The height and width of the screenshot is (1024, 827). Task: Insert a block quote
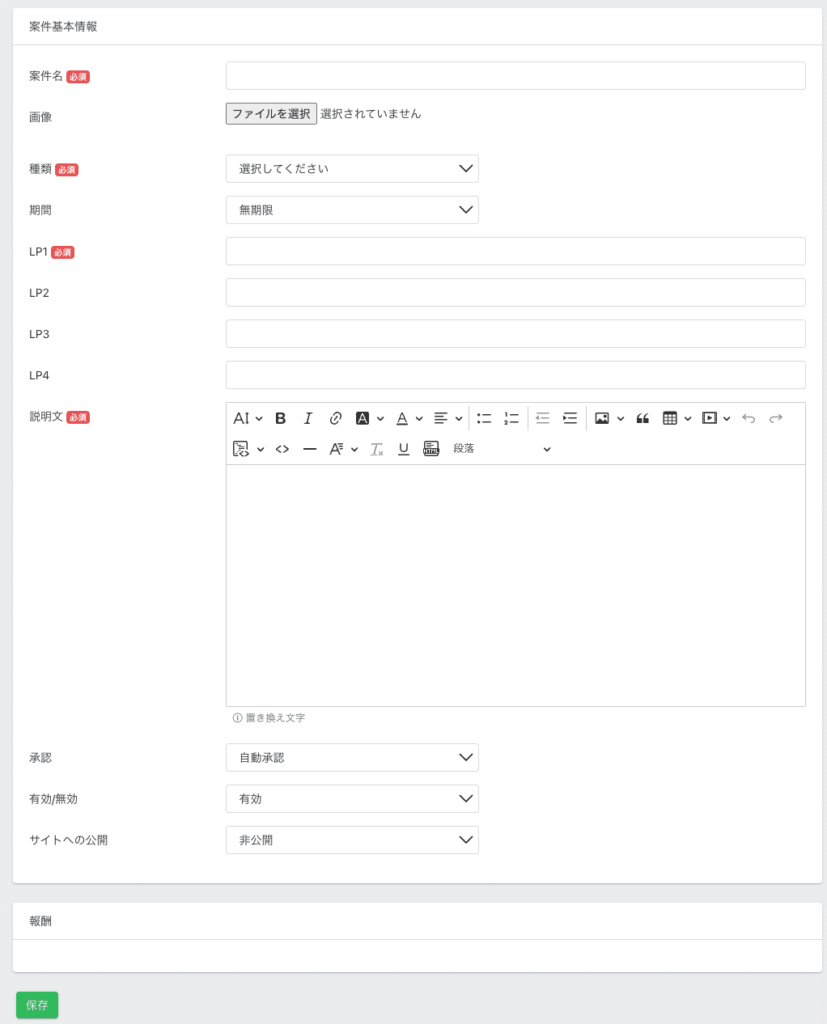642,419
